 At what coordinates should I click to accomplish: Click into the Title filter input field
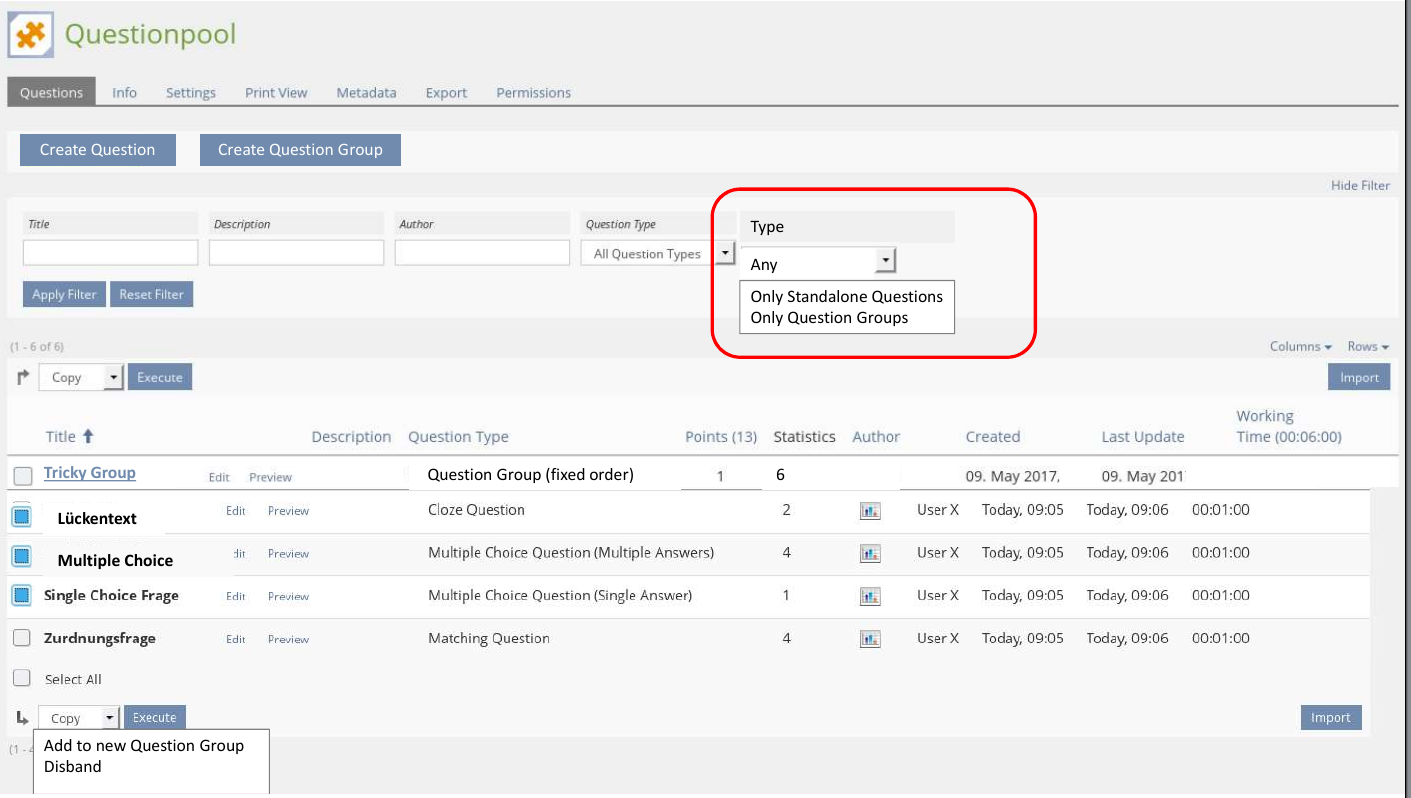pos(110,253)
